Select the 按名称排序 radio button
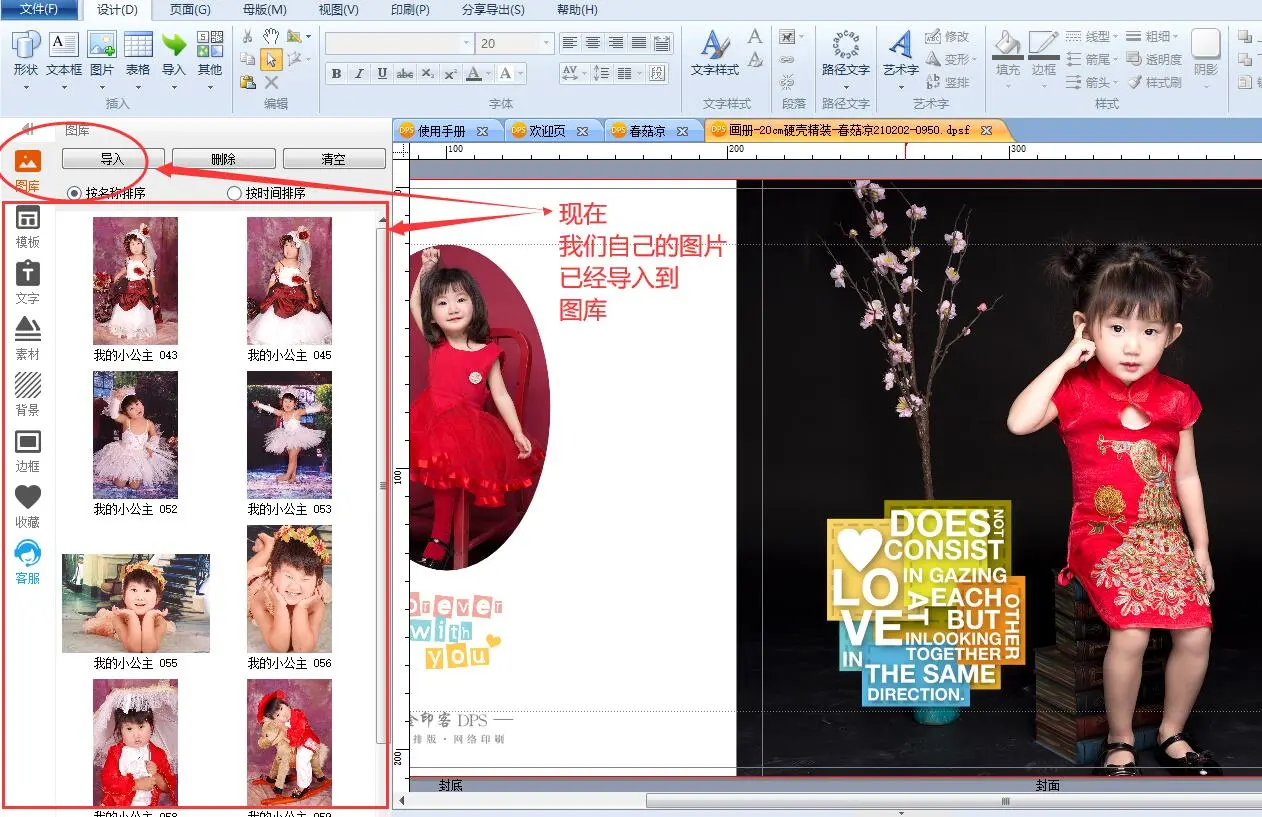The image size is (1262, 817). 74,193
